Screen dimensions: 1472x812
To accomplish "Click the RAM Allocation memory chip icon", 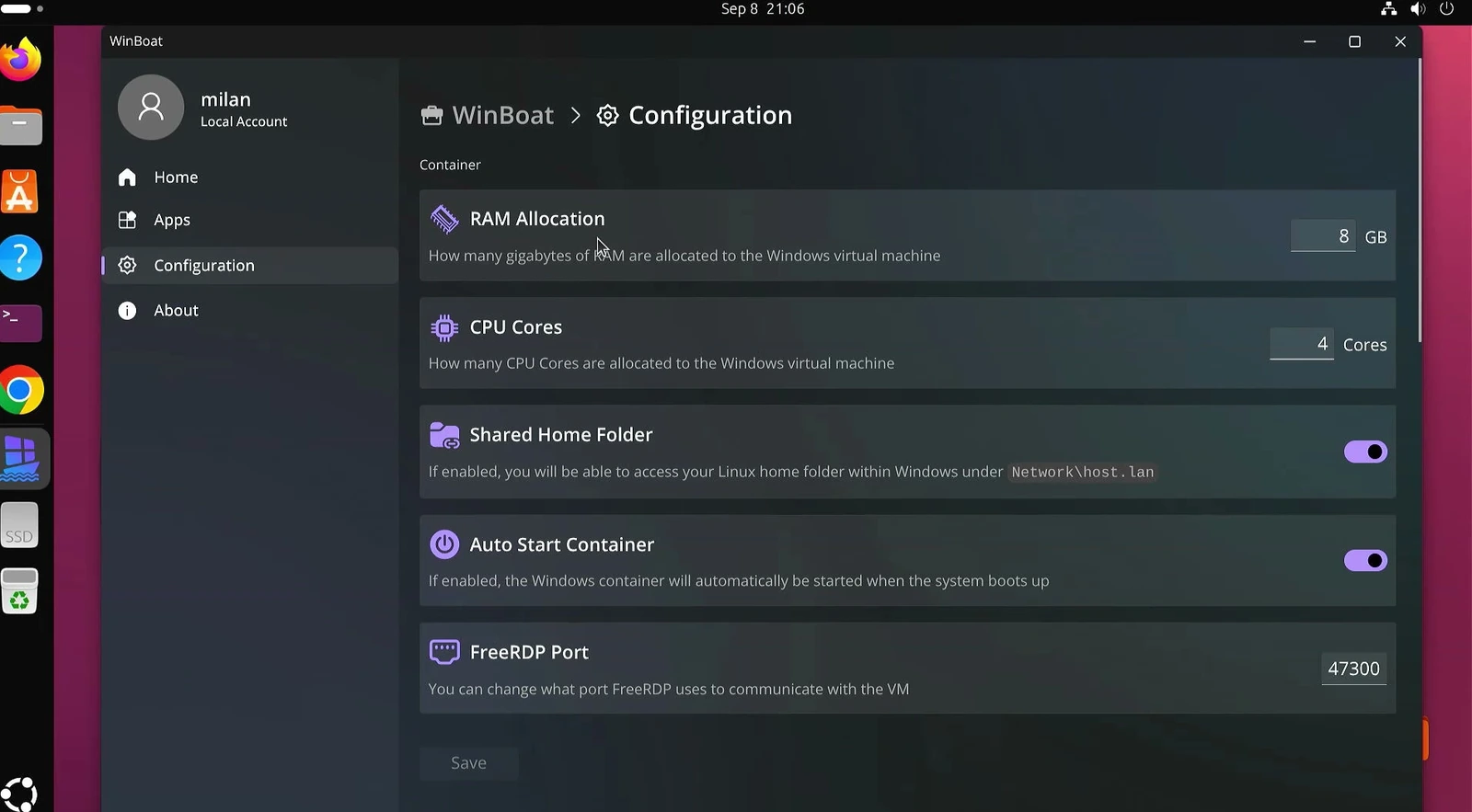I will (444, 219).
